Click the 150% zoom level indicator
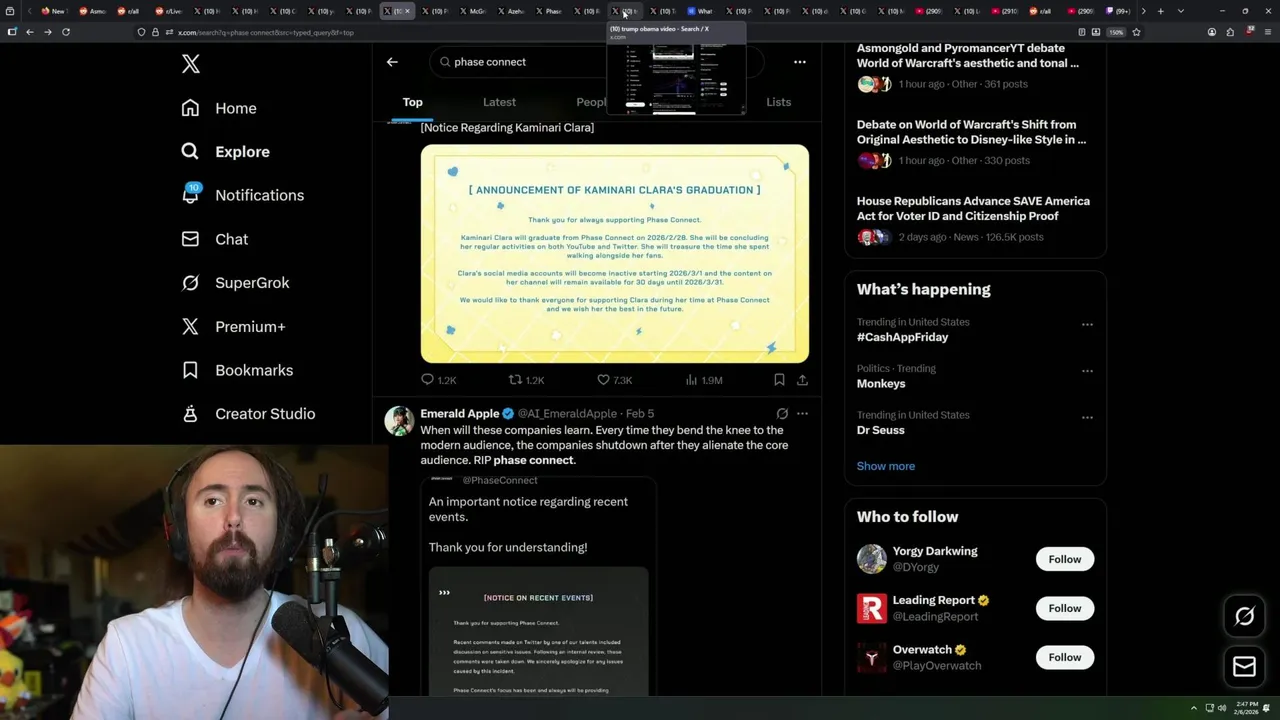Screen dimensions: 1280x720 click(1115, 32)
